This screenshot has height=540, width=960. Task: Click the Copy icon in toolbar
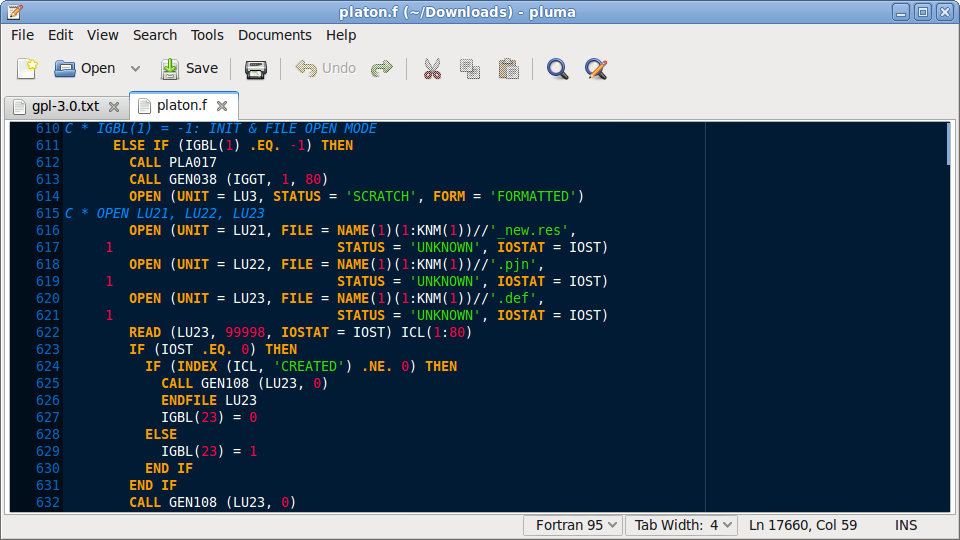pos(470,69)
